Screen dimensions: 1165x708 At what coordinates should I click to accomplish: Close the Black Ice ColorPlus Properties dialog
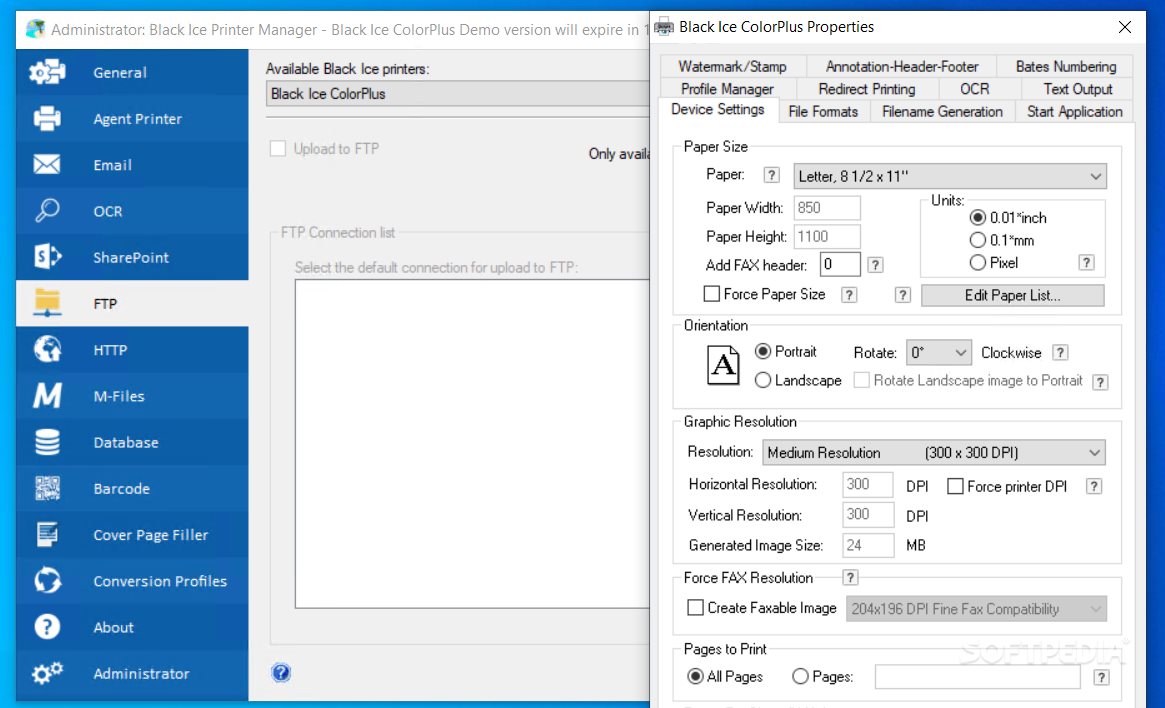click(x=1125, y=27)
